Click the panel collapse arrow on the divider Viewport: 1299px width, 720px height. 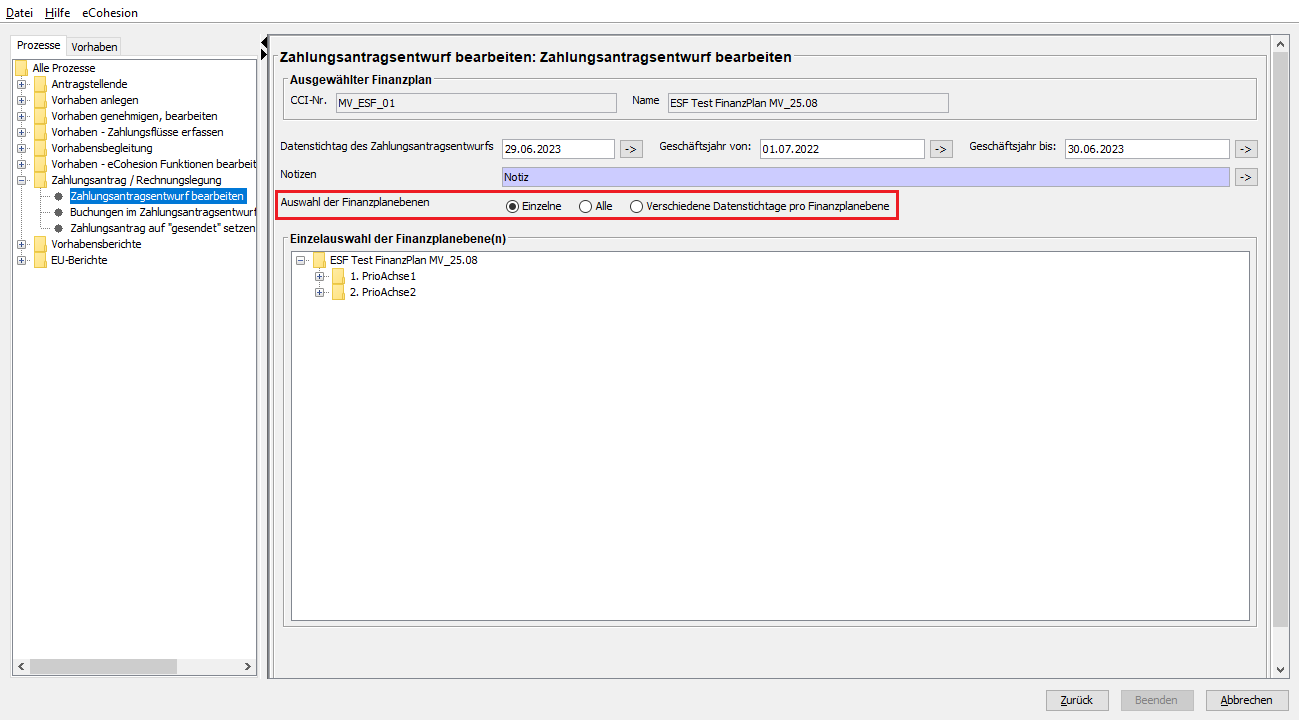click(264, 43)
